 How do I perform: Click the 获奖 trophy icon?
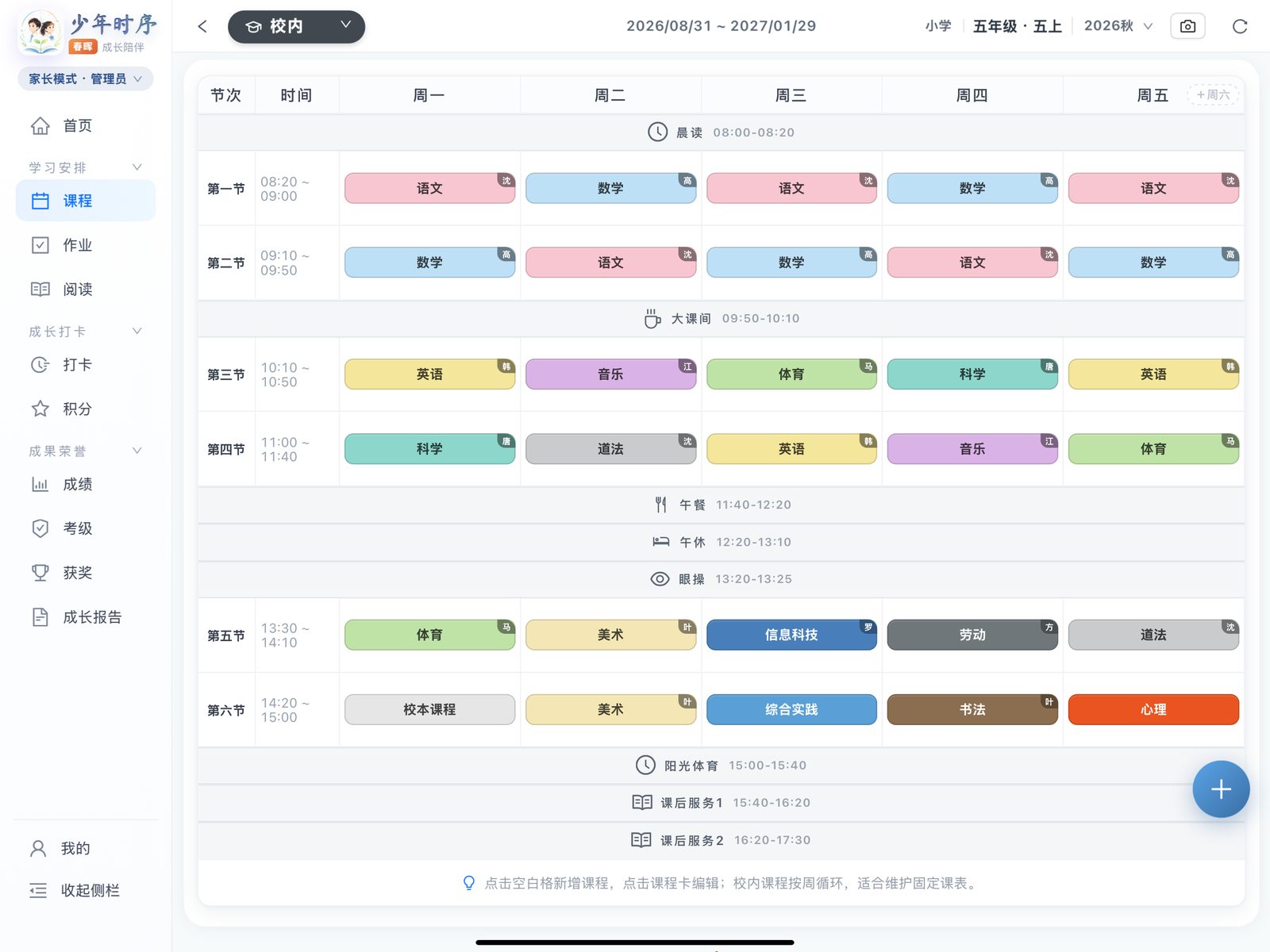tap(40, 573)
